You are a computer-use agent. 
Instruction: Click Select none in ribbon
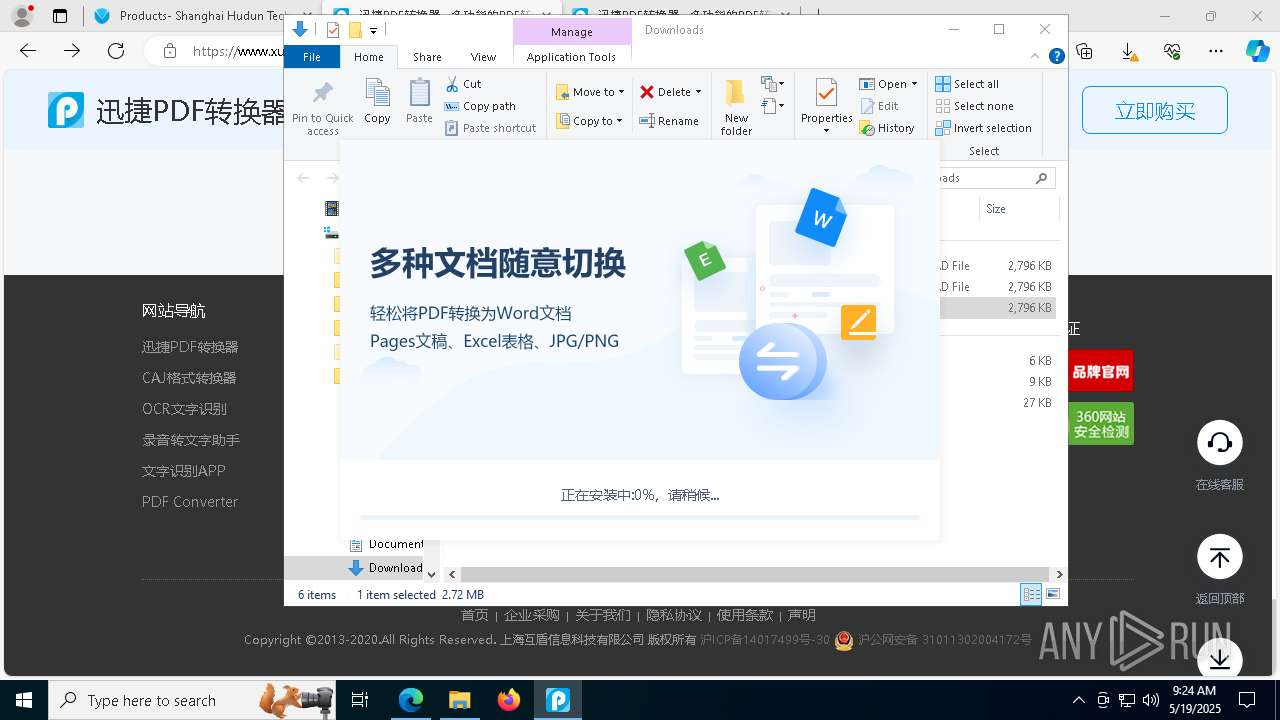coord(974,106)
